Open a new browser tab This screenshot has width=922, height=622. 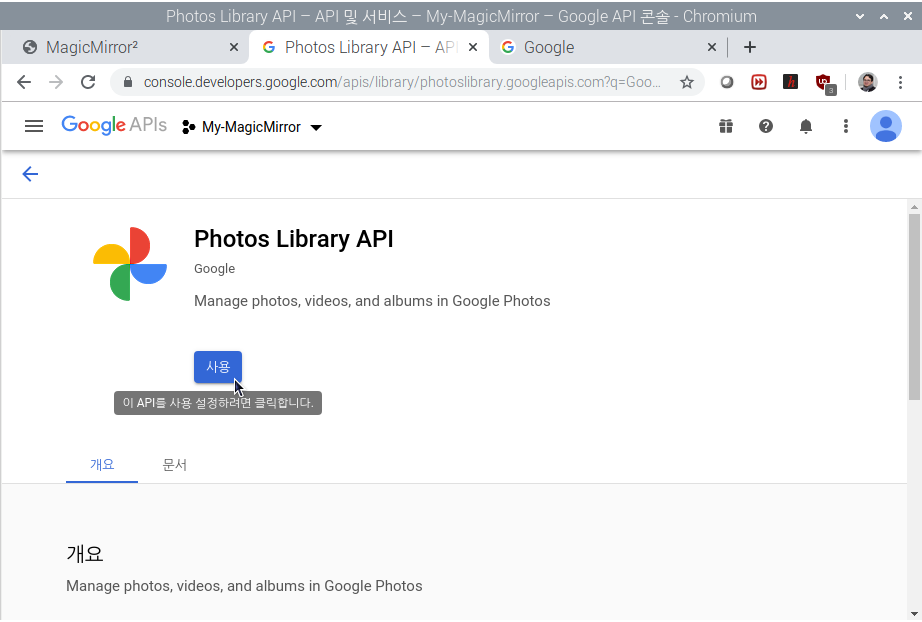click(x=750, y=47)
